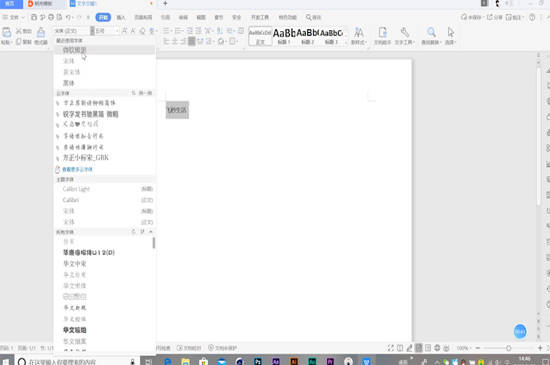Open Photoshop from the taskbar
The width and height of the screenshot is (550, 365).
point(258,361)
